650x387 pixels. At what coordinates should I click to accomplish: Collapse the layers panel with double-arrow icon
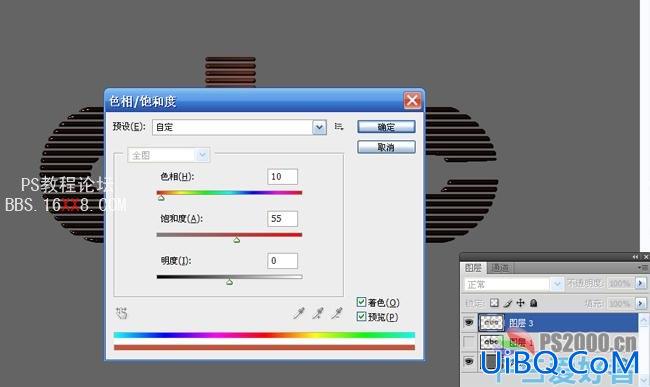pyautogui.click(x=635, y=257)
